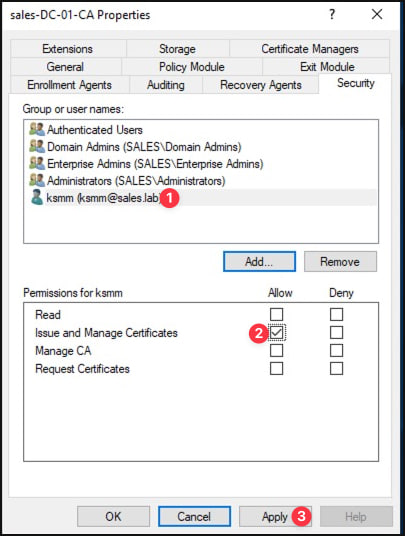Check Allow for Request Certificates
Viewport: 405px width, 536px height.
click(x=276, y=368)
